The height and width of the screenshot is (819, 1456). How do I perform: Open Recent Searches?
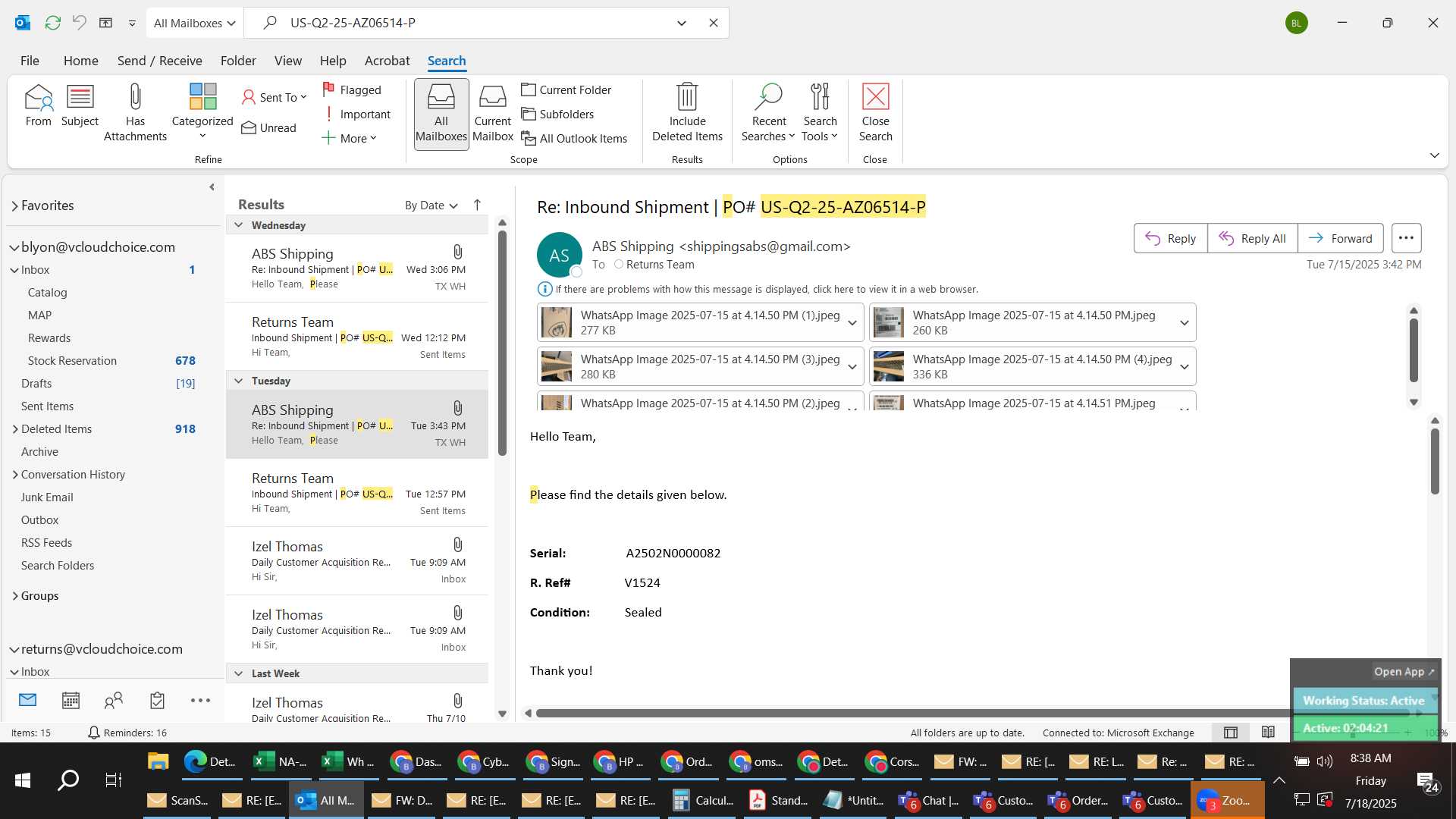pos(768,112)
